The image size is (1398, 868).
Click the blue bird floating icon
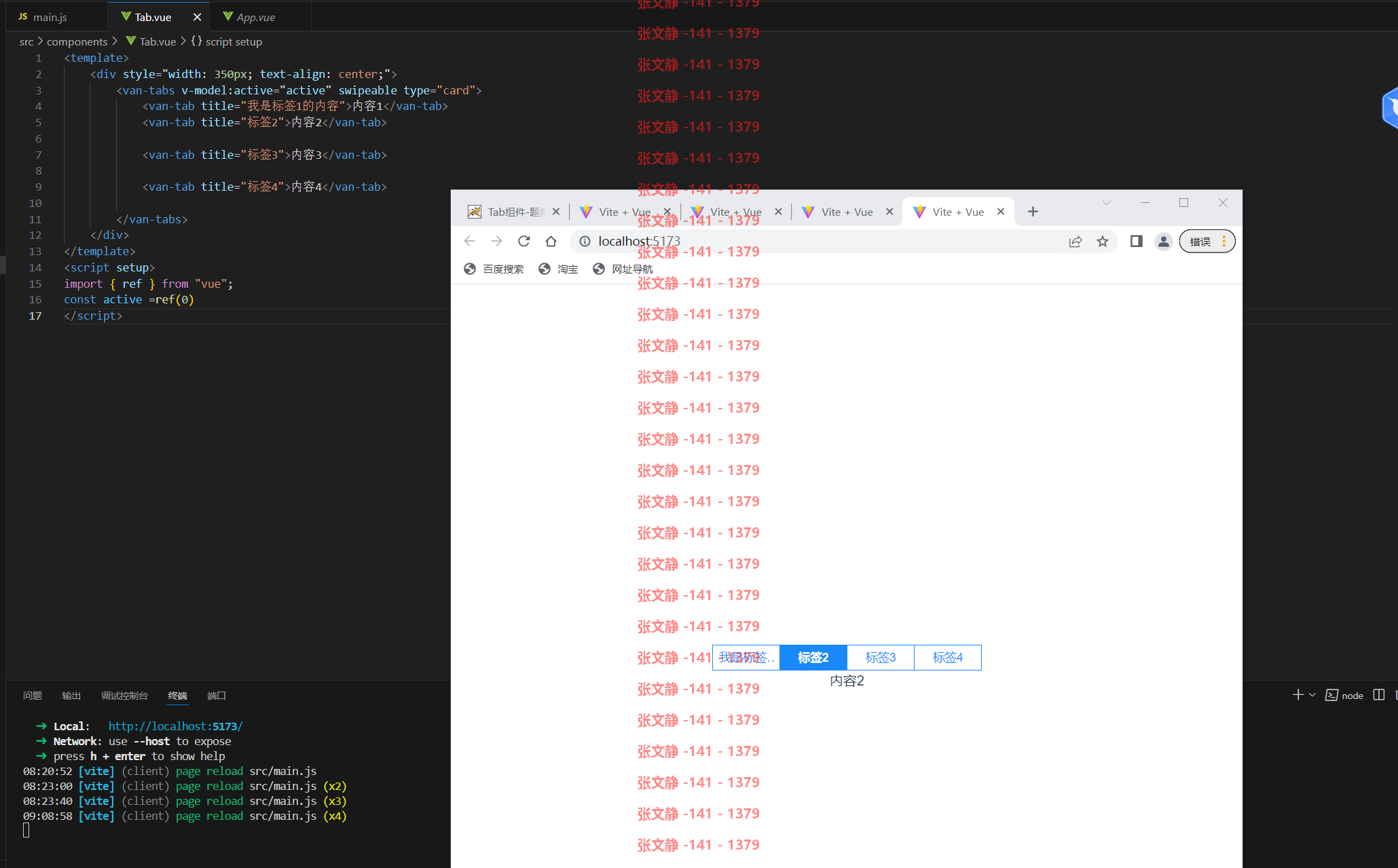[1389, 107]
